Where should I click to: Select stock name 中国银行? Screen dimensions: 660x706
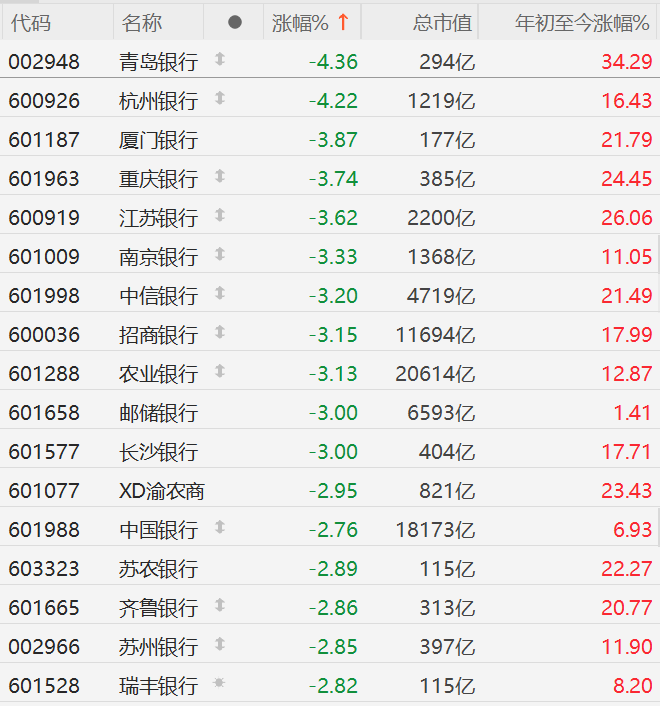pos(158,530)
